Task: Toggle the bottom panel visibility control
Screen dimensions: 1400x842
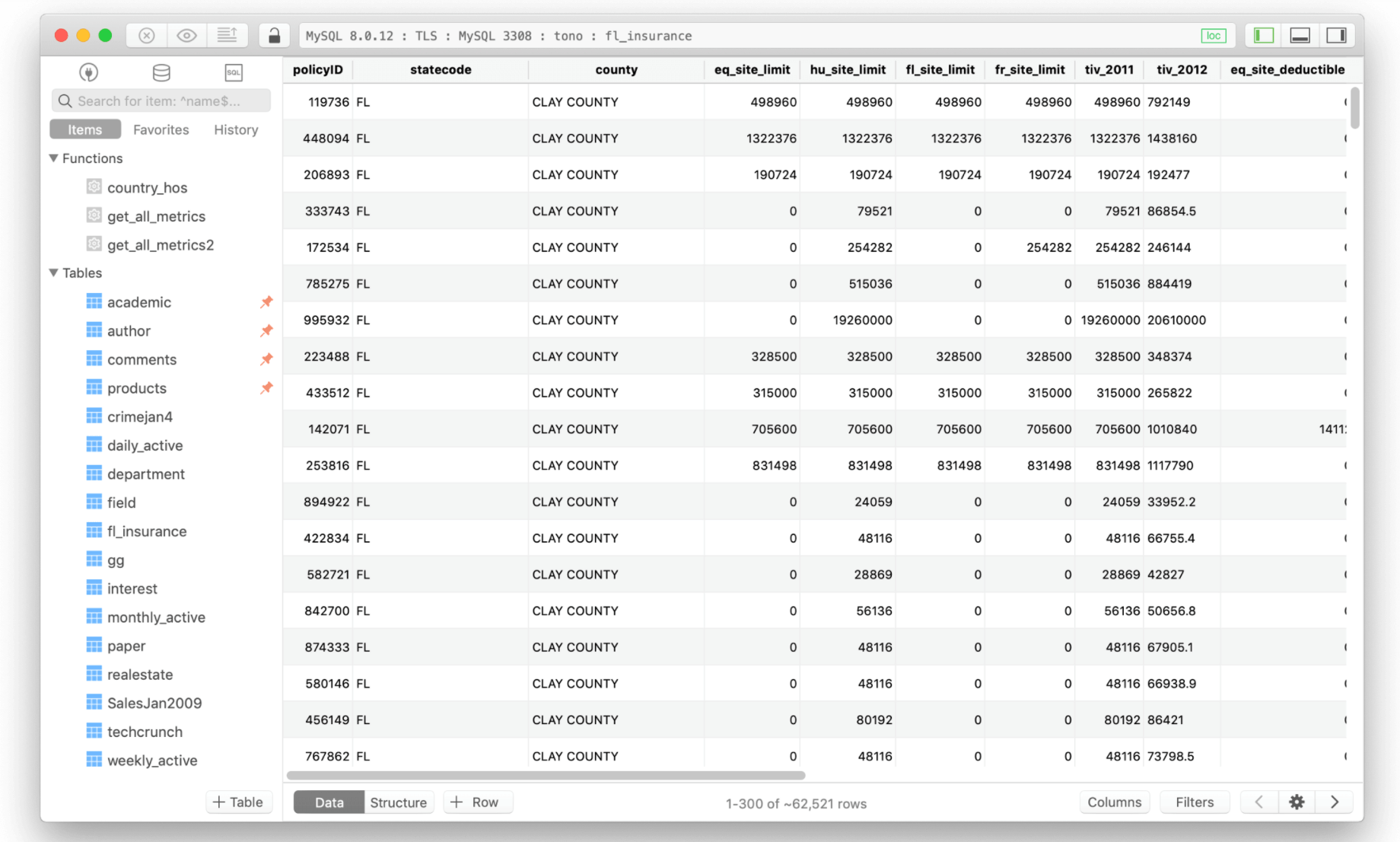Action: (x=1300, y=34)
